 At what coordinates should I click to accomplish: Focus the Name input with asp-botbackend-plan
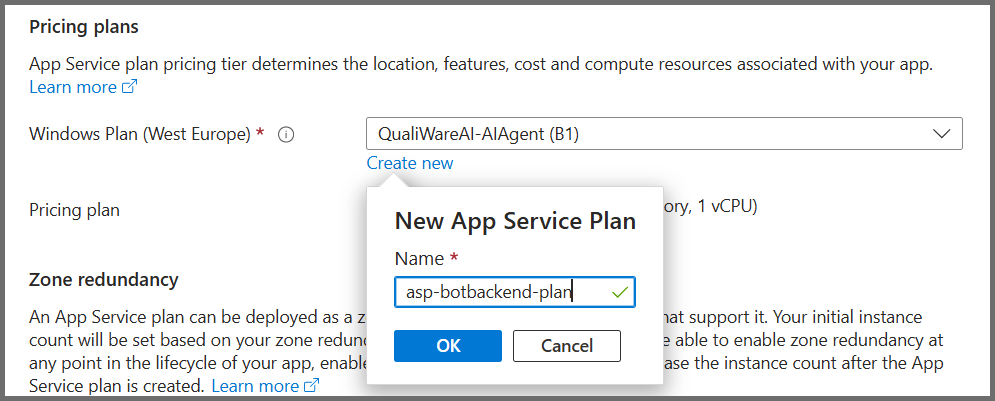point(500,292)
